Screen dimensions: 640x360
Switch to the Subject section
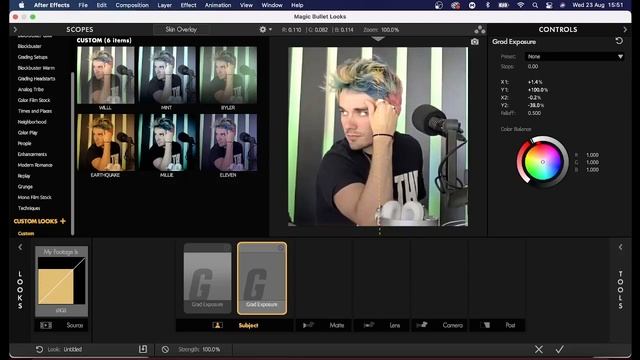(235, 325)
